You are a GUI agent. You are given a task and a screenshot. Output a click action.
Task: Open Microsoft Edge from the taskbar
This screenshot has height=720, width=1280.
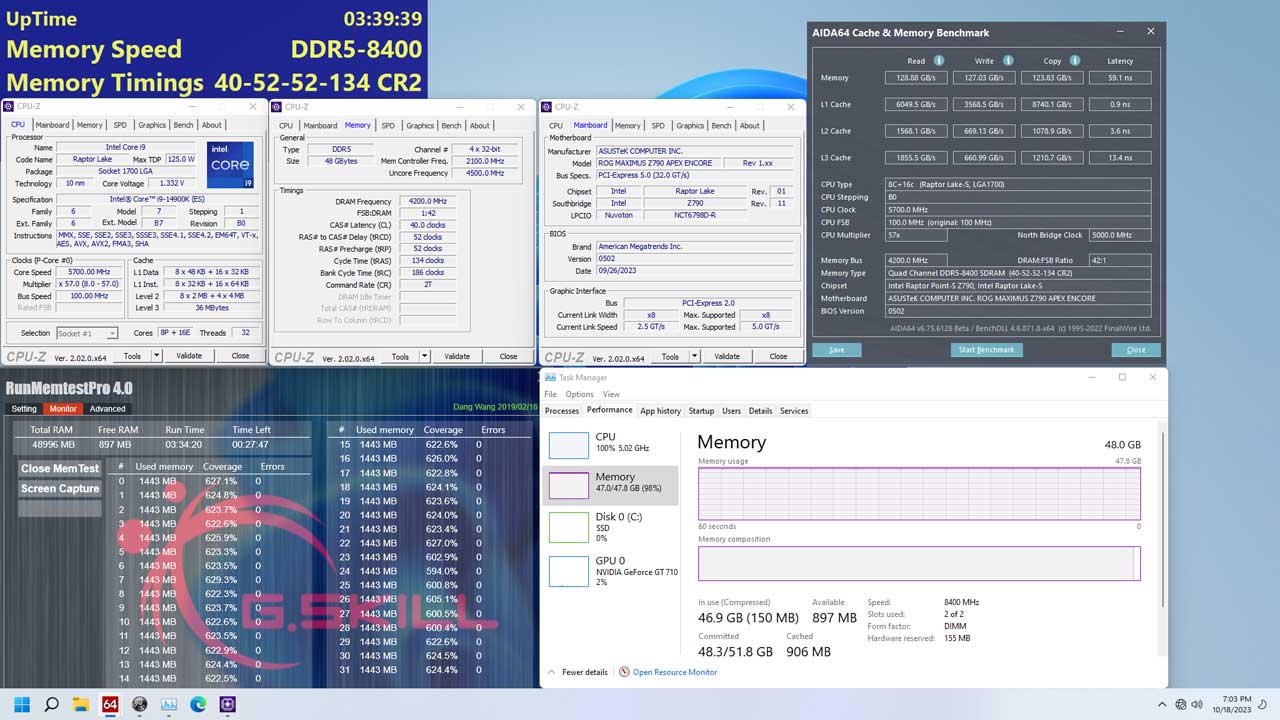point(198,704)
